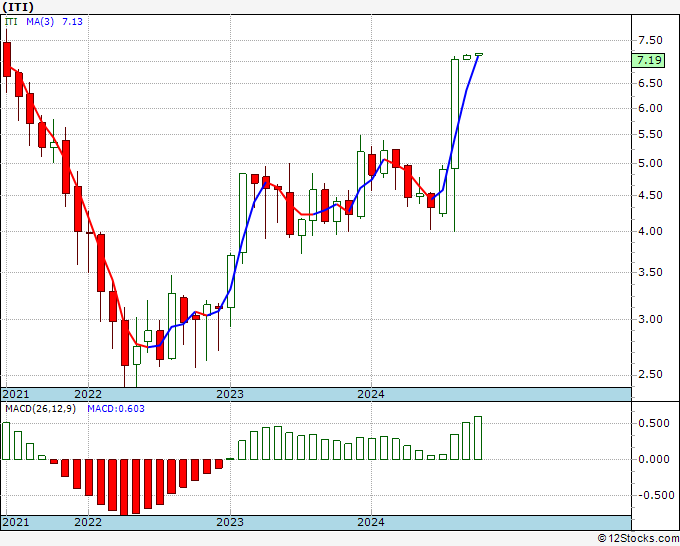This screenshot has width=680, height=546.
Task: Select 2023 on the price chart time axis
Action: (x=230, y=394)
